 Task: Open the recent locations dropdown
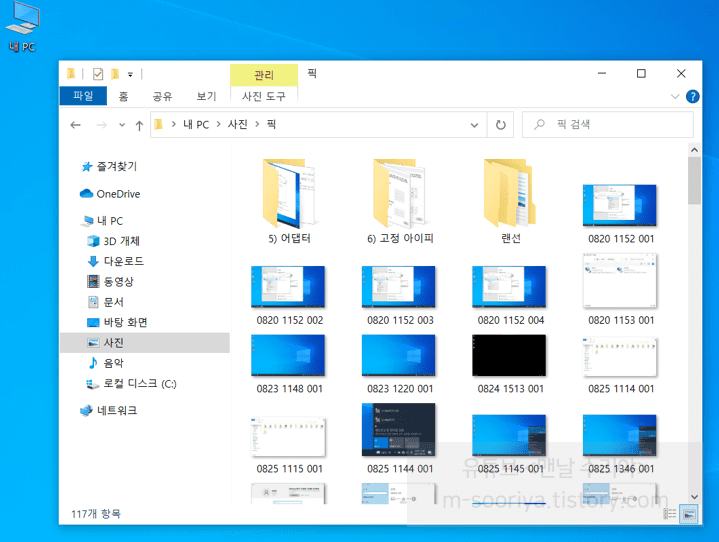coord(122,125)
